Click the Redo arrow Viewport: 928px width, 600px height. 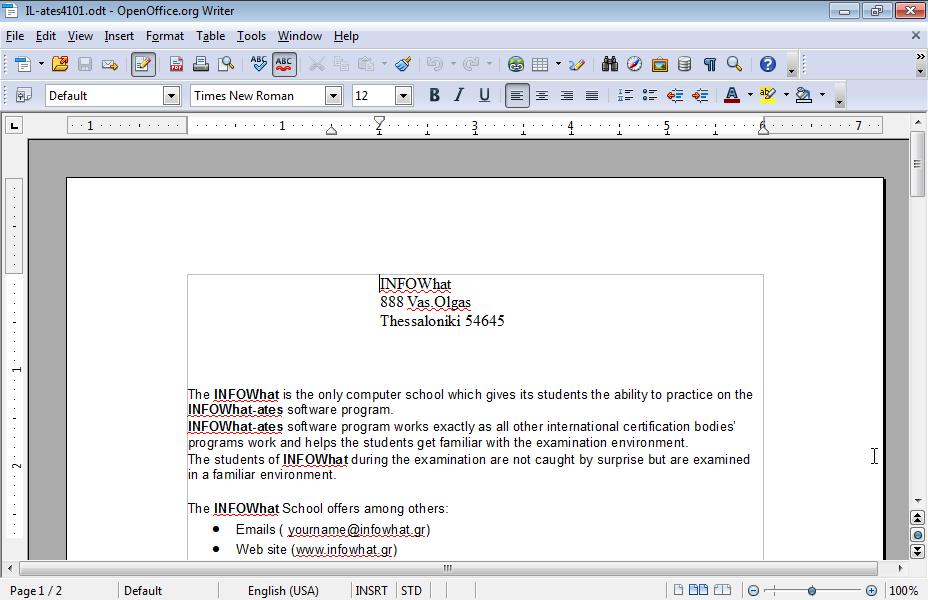pos(471,64)
